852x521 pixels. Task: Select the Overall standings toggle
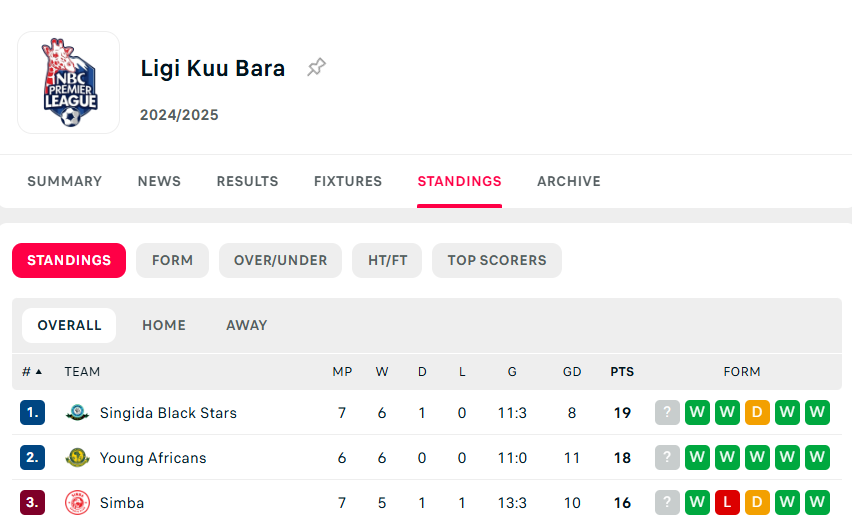pos(69,325)
